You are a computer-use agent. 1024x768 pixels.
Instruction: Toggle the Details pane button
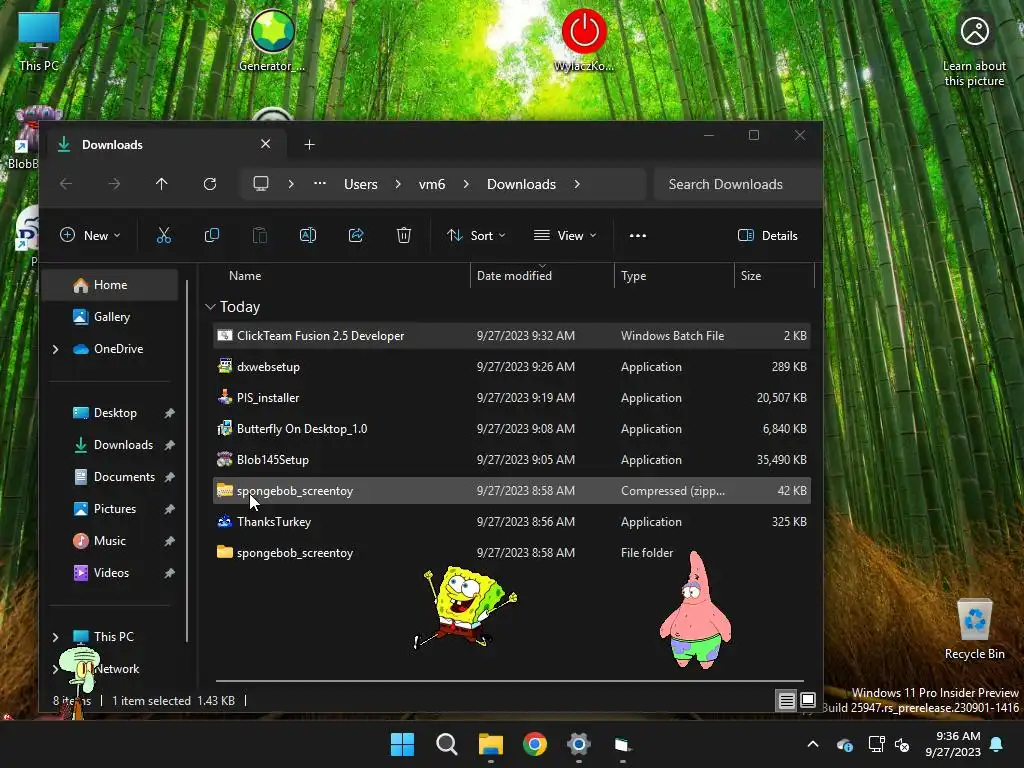click(x=768, y=236)
